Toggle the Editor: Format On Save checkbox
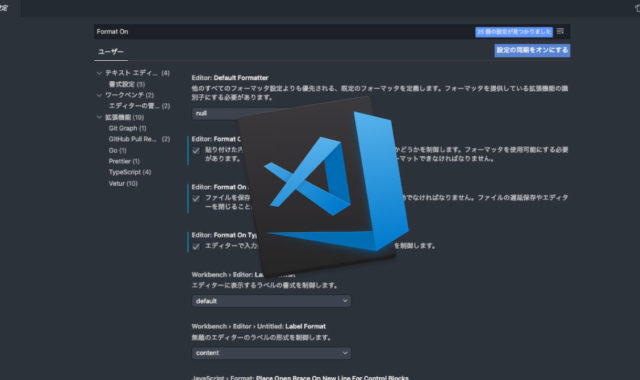This screenshot has height=380, width=640. coord(196,199)
